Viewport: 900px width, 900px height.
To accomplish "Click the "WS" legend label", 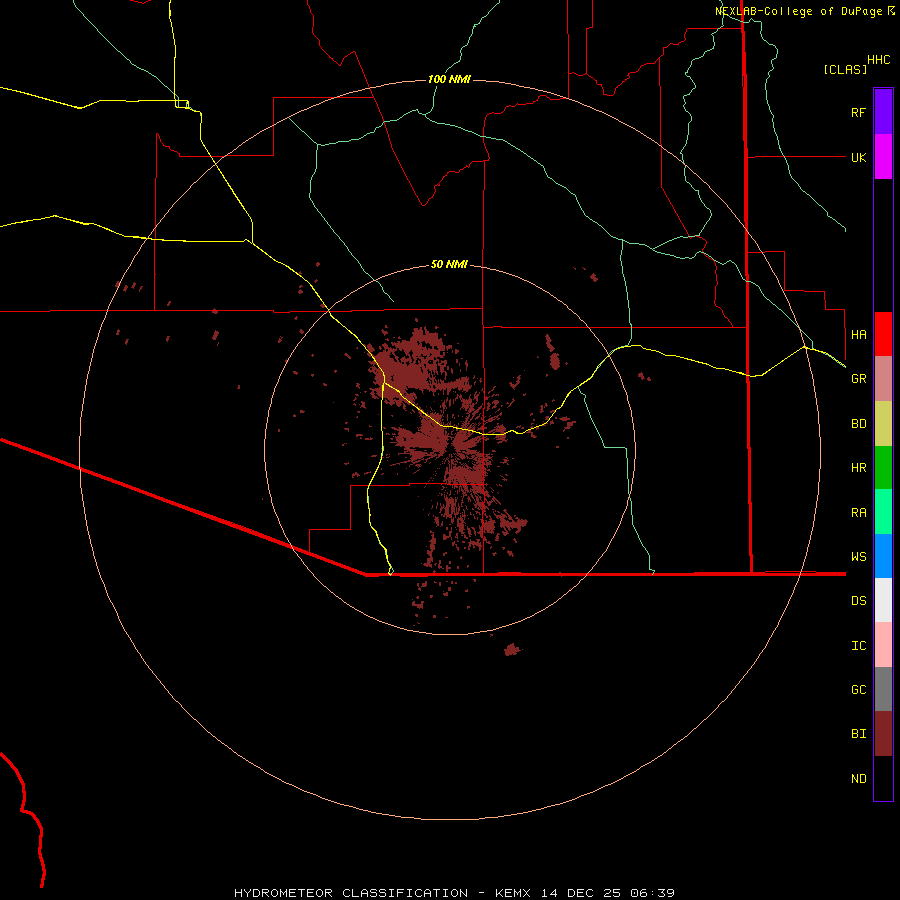I will (x=858, y=557).
